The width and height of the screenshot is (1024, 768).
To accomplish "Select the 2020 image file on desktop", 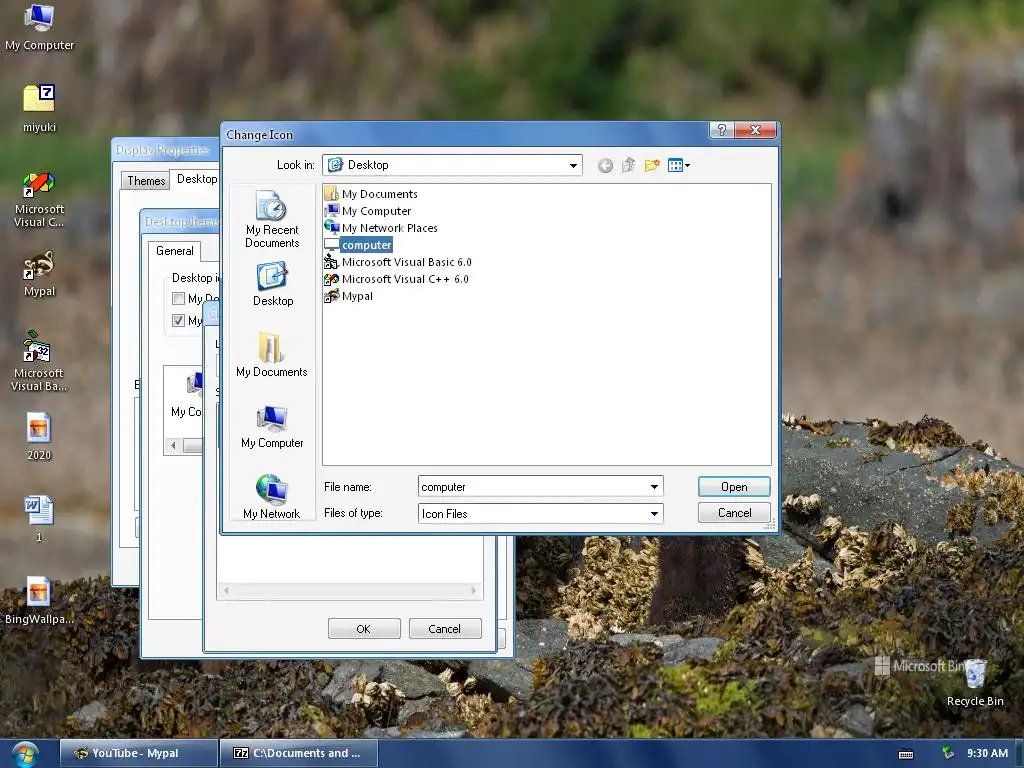I will 39,436.
